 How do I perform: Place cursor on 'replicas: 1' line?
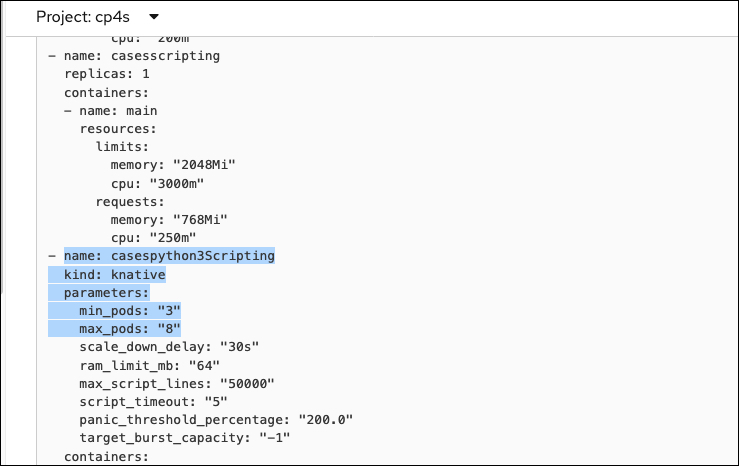[107, 74]
